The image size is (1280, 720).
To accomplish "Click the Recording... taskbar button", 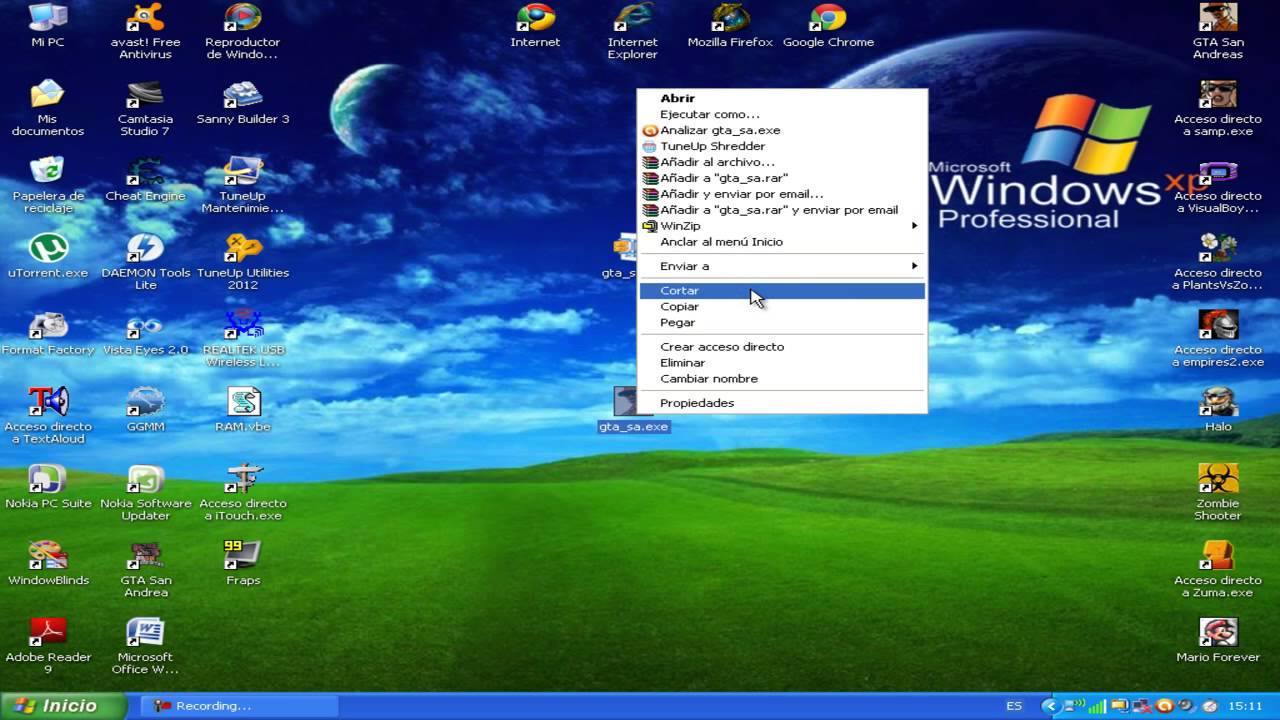I will click(x=239, y=706).
